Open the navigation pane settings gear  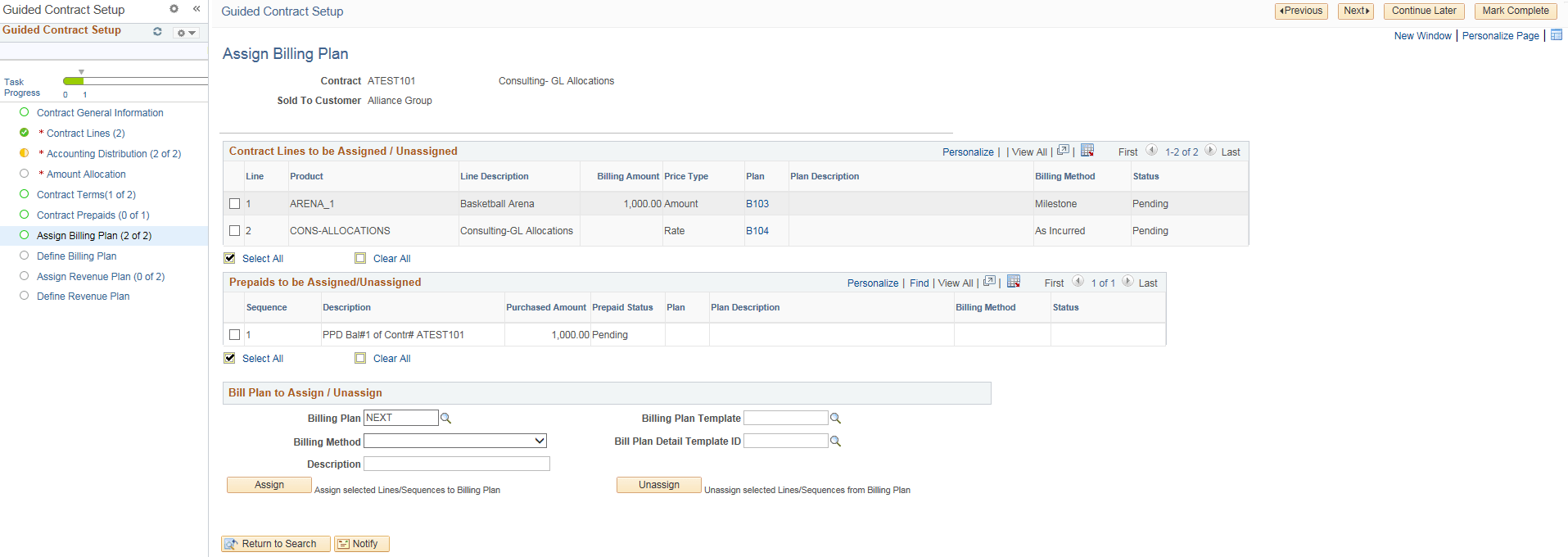click(x=174, y=9)
